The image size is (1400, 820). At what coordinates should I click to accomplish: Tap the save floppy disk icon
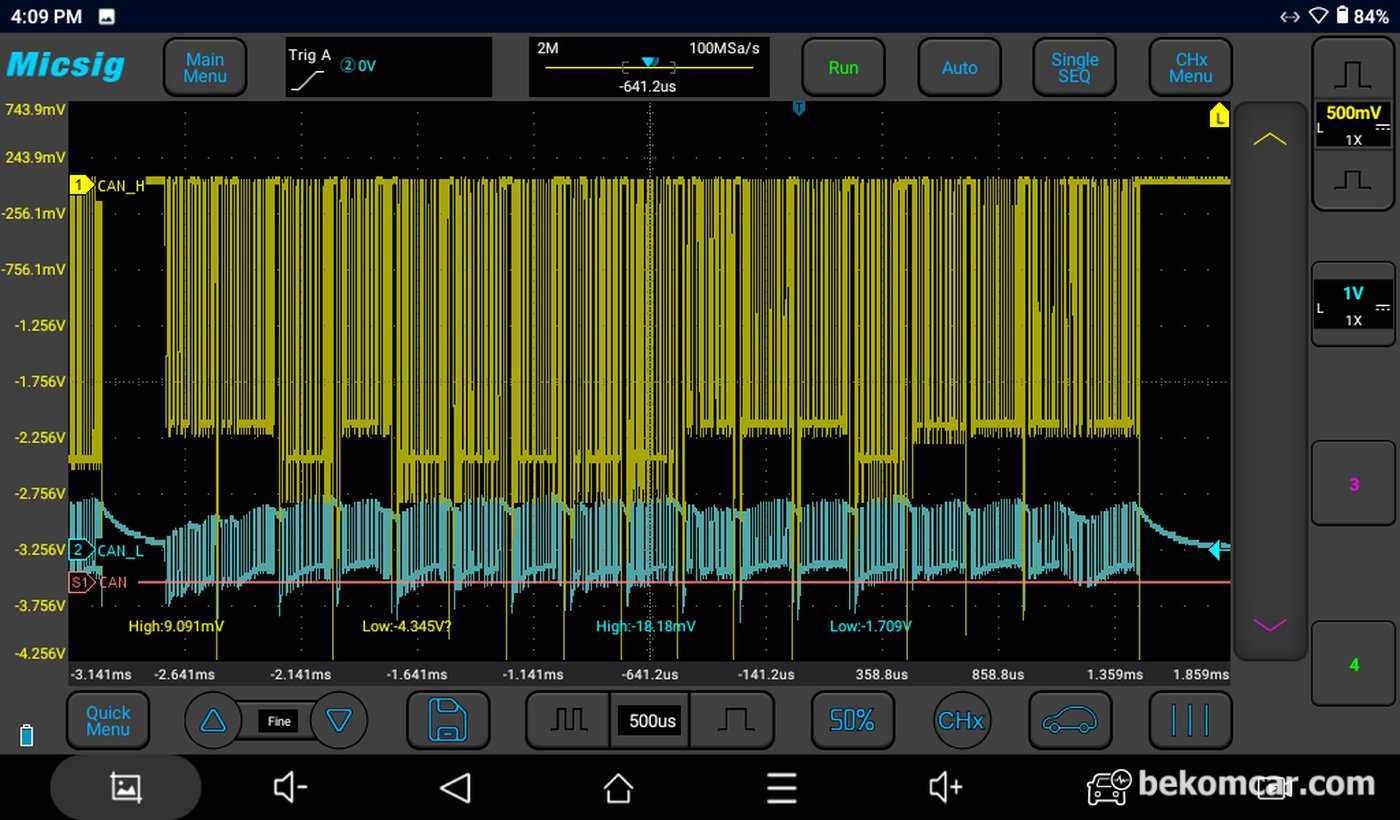pos(448,720)
